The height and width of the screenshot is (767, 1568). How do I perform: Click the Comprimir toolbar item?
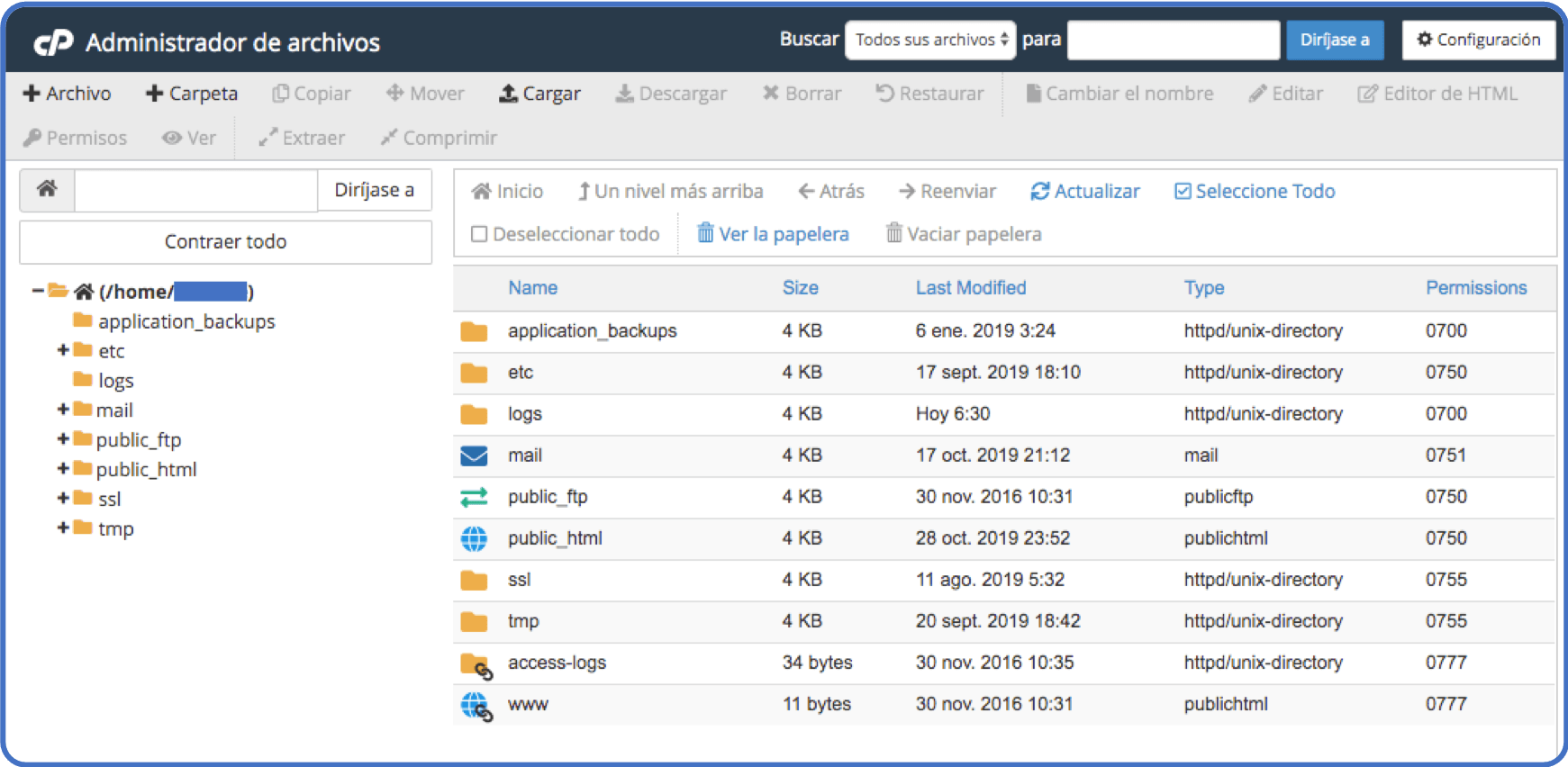(x=439, y=138)
